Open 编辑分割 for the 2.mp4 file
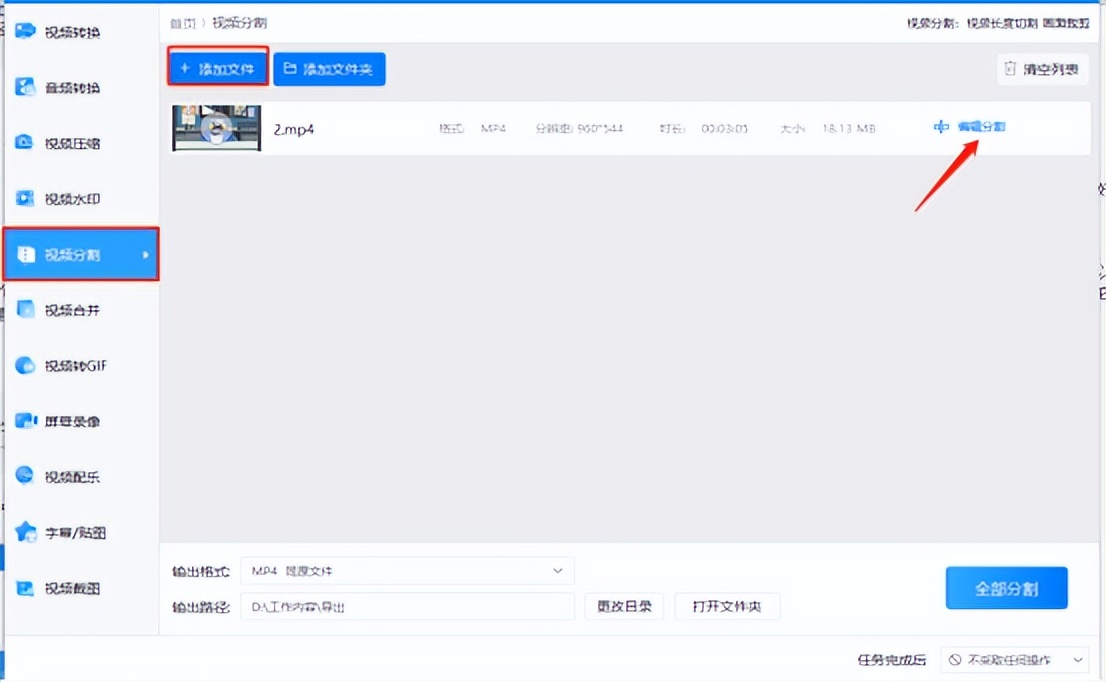This screenshot has width=1106, height=682. click(983, 127)
